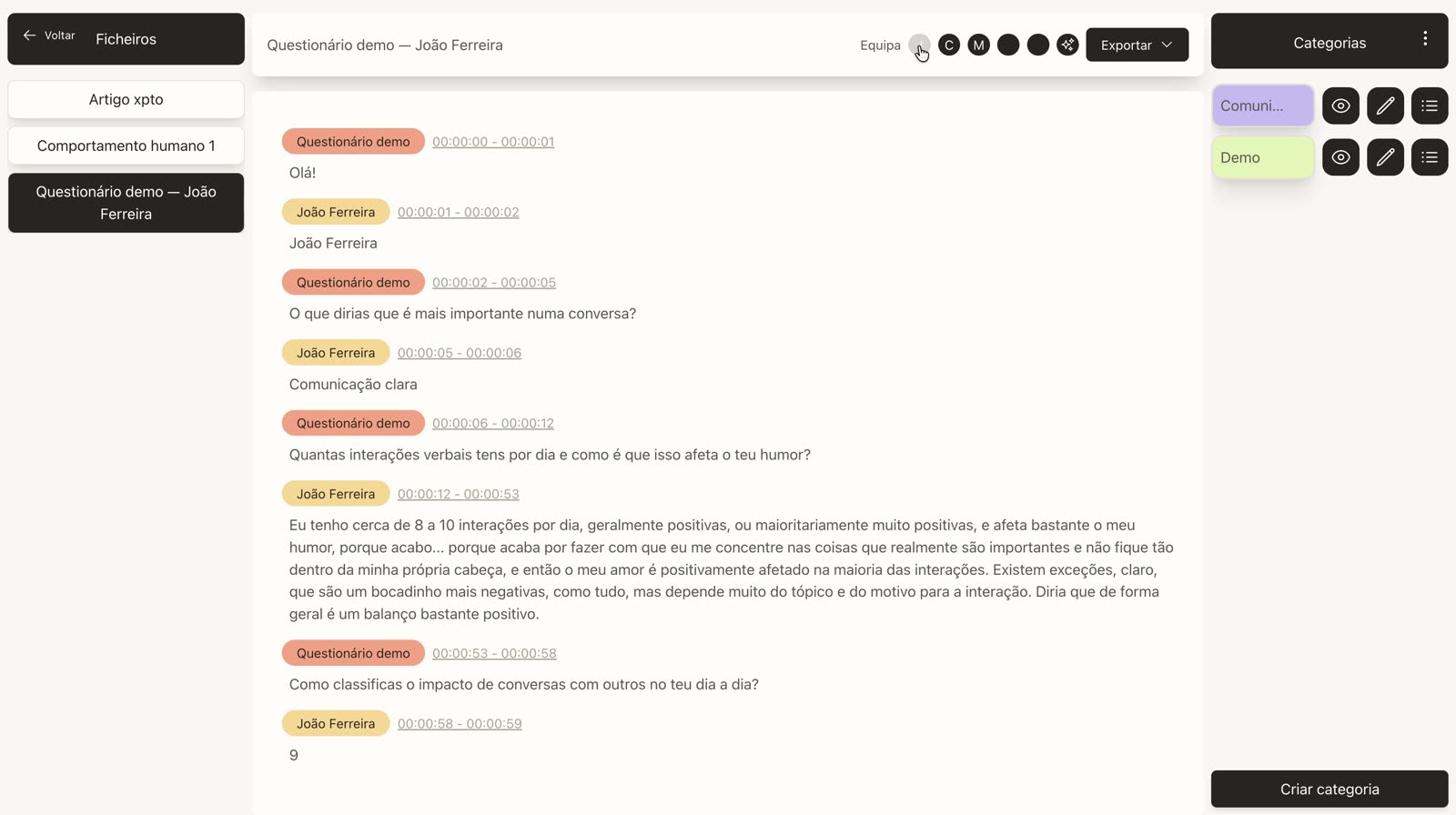1456x815 pixels.
Task: Jump to timestamp 00:00:01 - 00:00:02
Action: coord(459,212)
